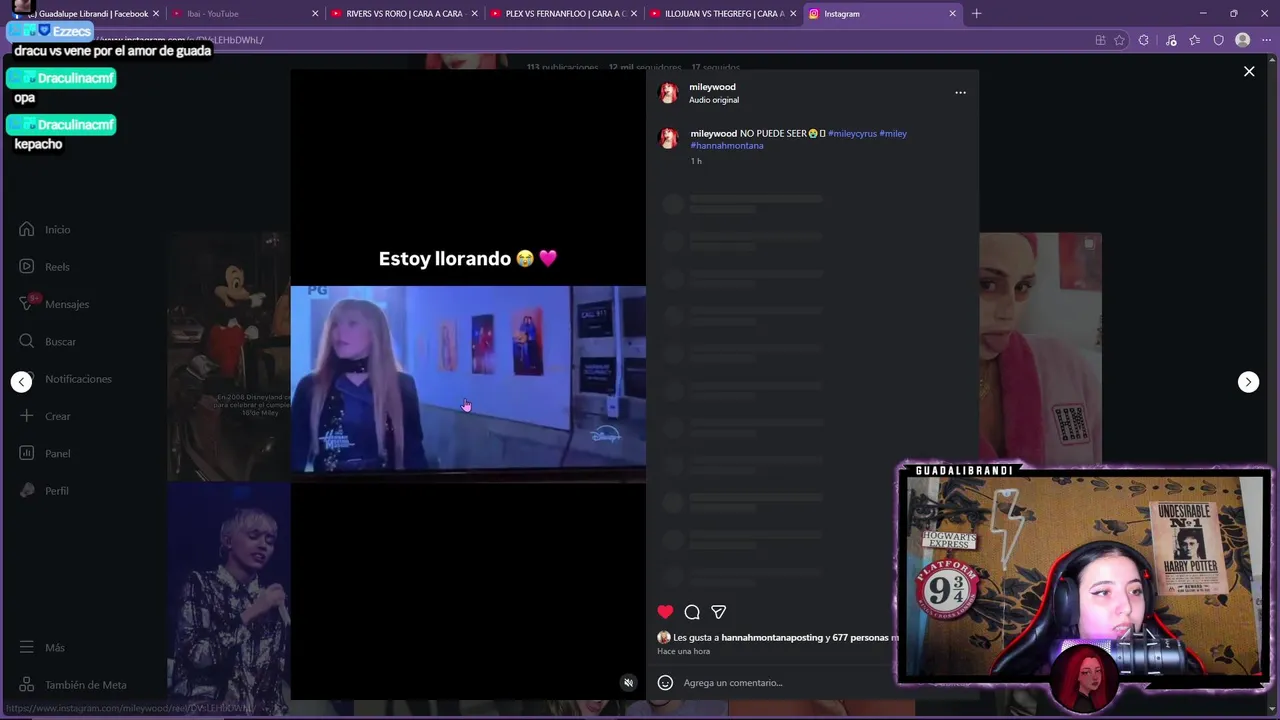
Task: Click mileywood avatar in post header
Action: 668,93
